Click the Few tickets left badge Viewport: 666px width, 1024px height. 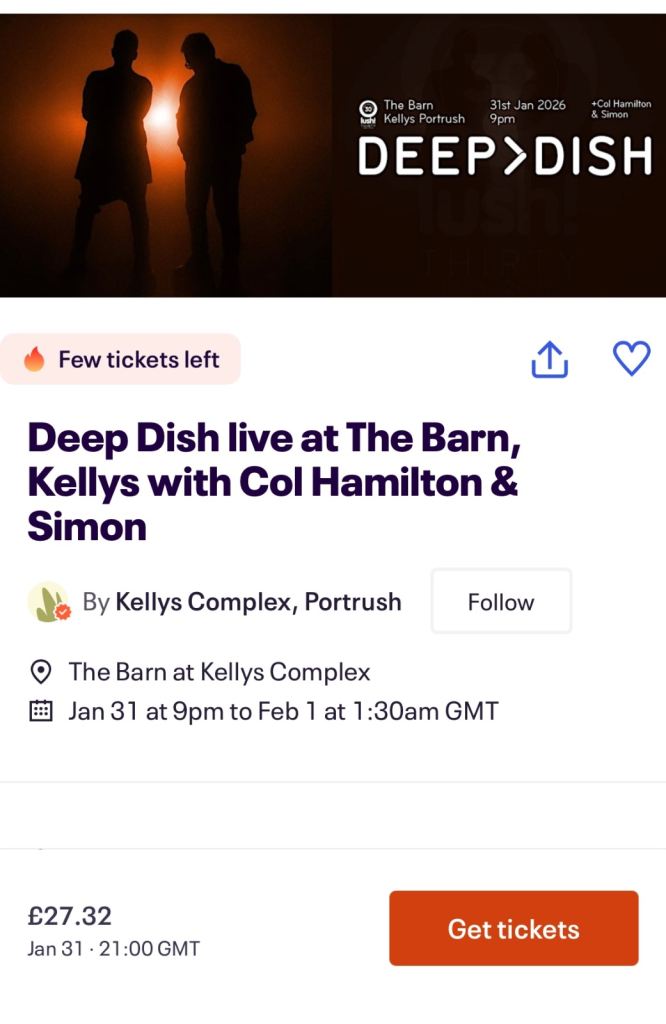121,360
